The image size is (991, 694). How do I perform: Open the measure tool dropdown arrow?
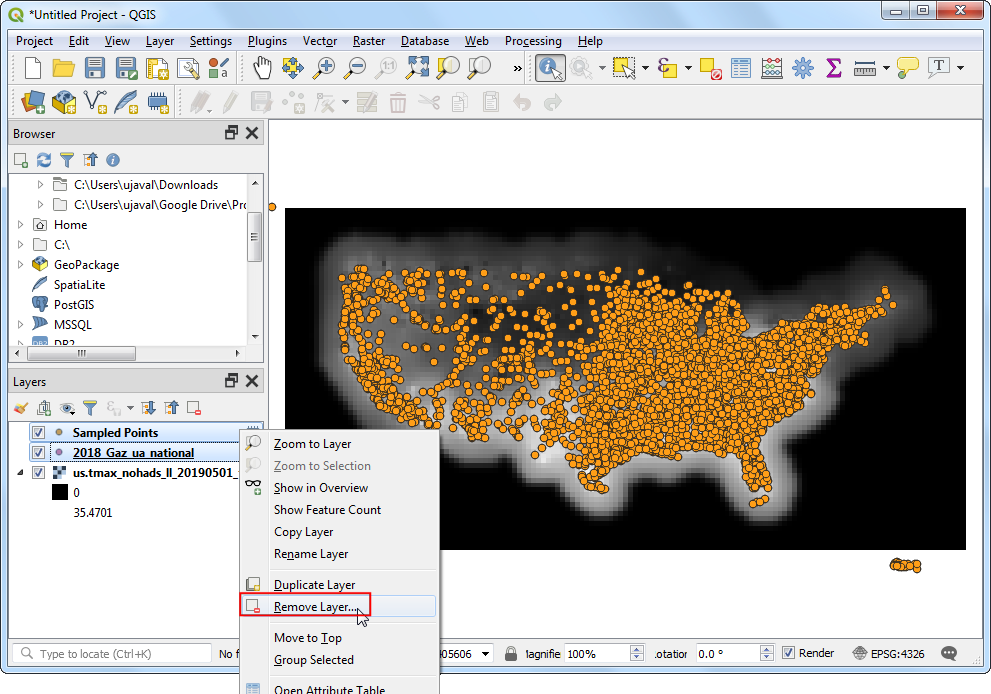(886, 68)
